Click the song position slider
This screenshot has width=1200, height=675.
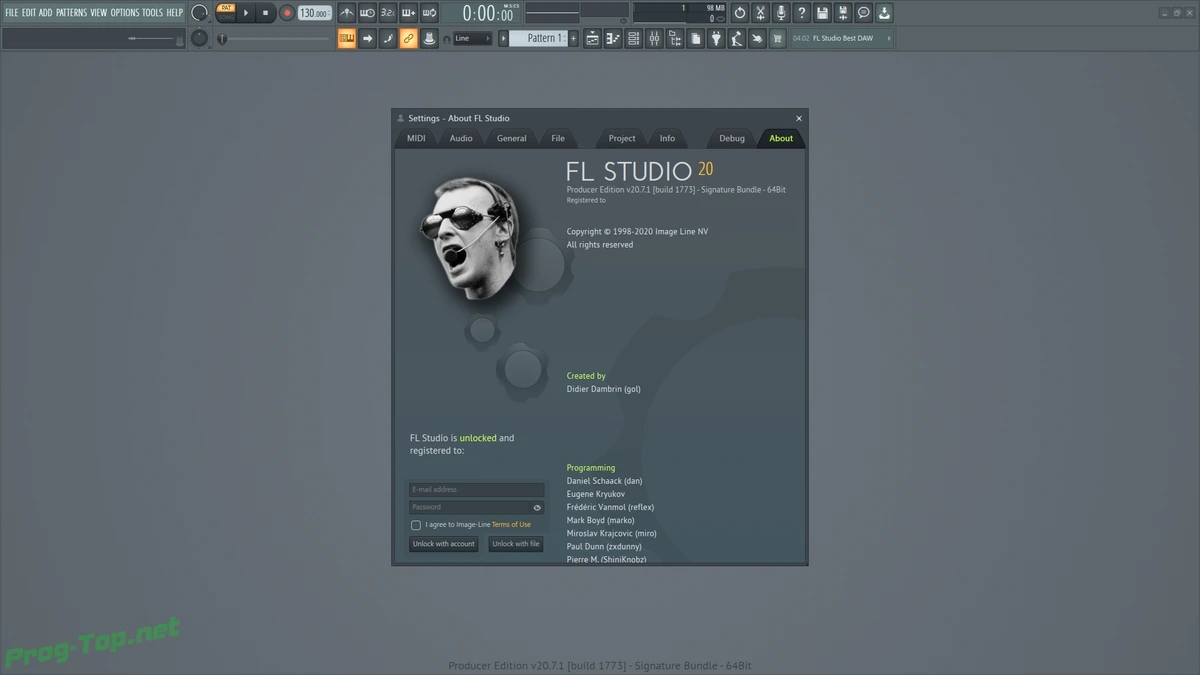point(274,39)
